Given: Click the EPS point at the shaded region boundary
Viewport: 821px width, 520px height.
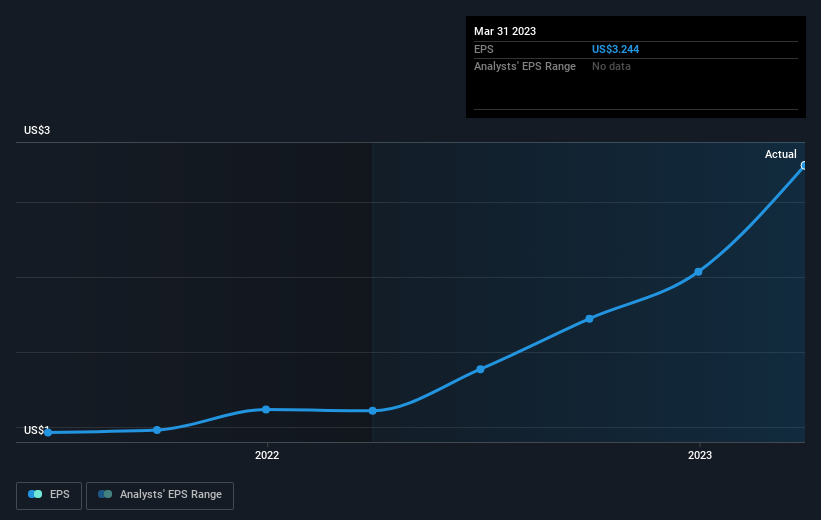Looking at the screenshot, I should pyautogui.click(x=372, y=411).
